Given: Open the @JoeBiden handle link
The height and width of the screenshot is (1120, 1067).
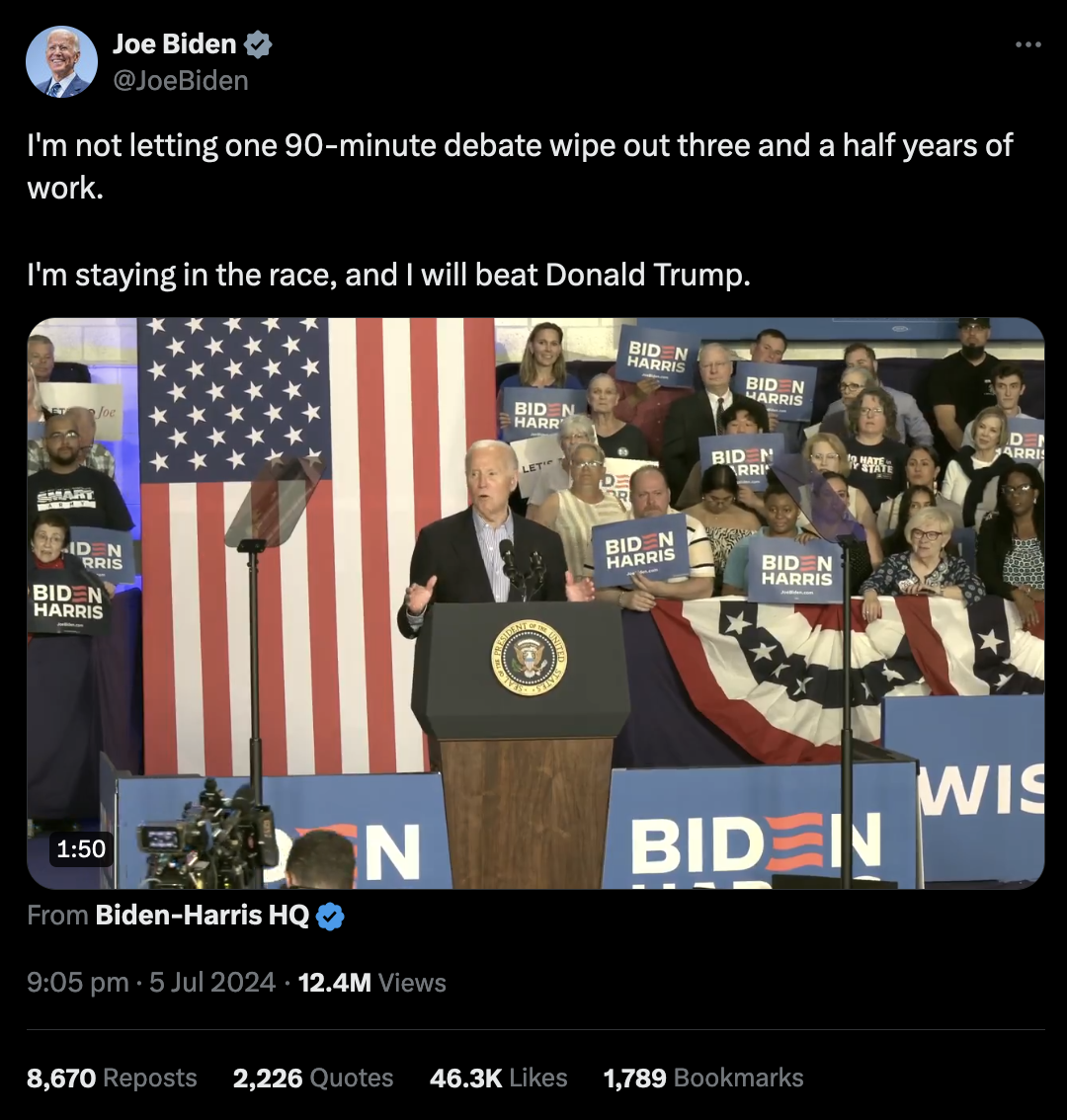Looking at the screenshot, I should point(181,81).
